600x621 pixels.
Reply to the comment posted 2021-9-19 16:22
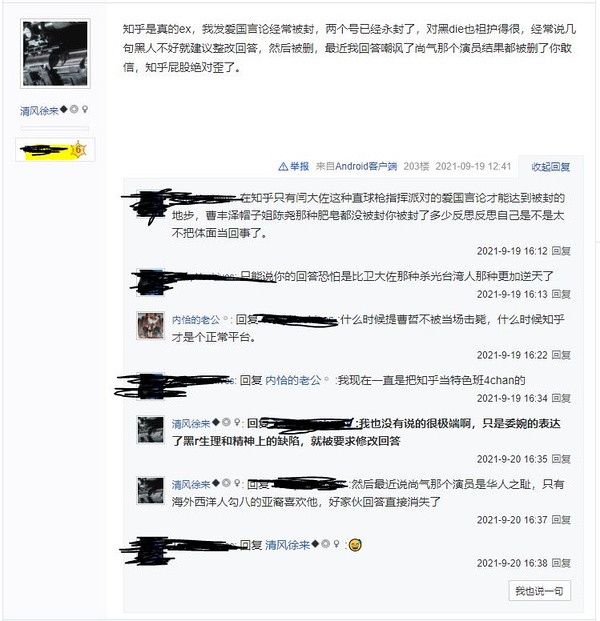[561, 355]
